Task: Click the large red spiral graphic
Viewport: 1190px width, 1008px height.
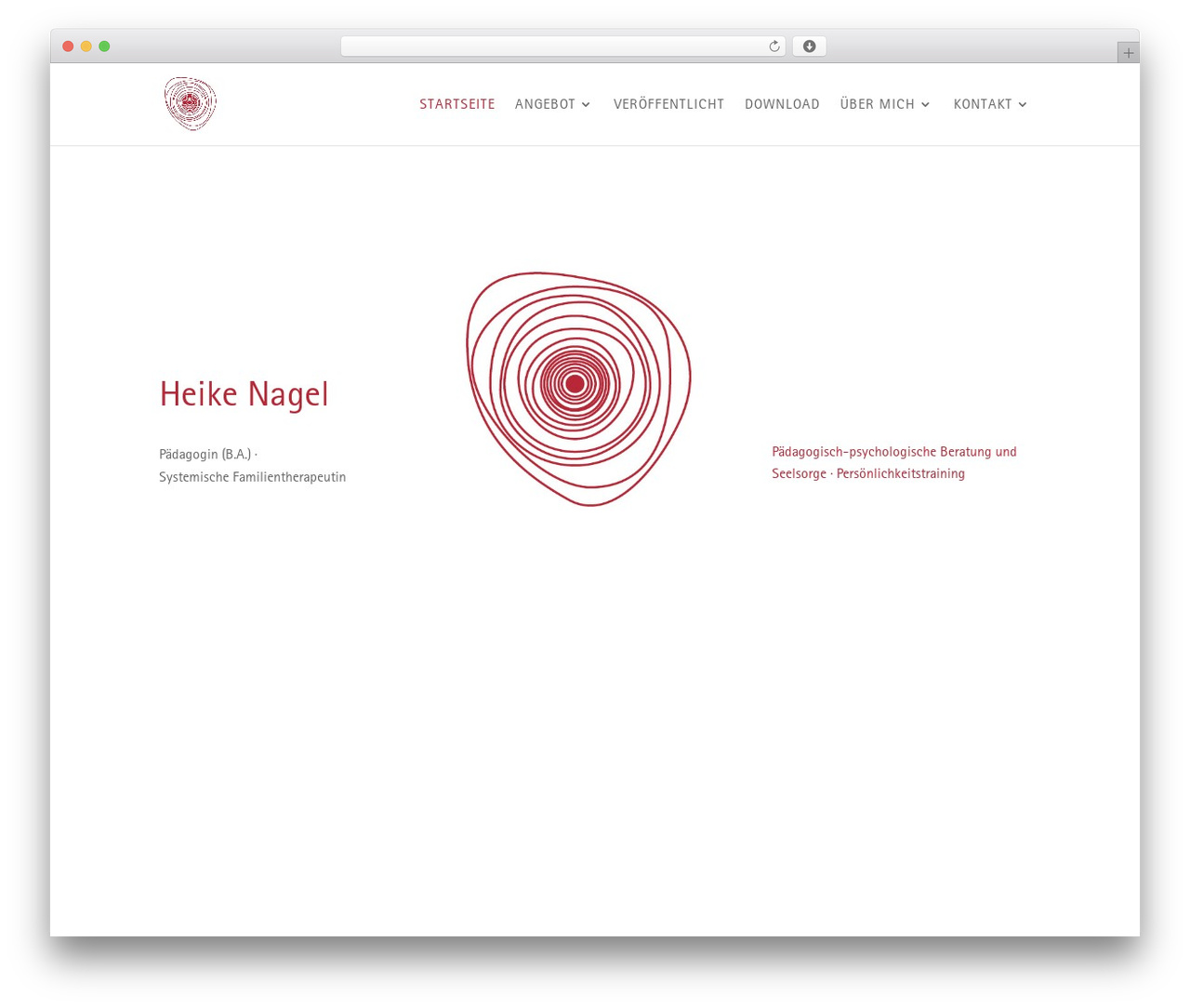Action: point(578,389)
